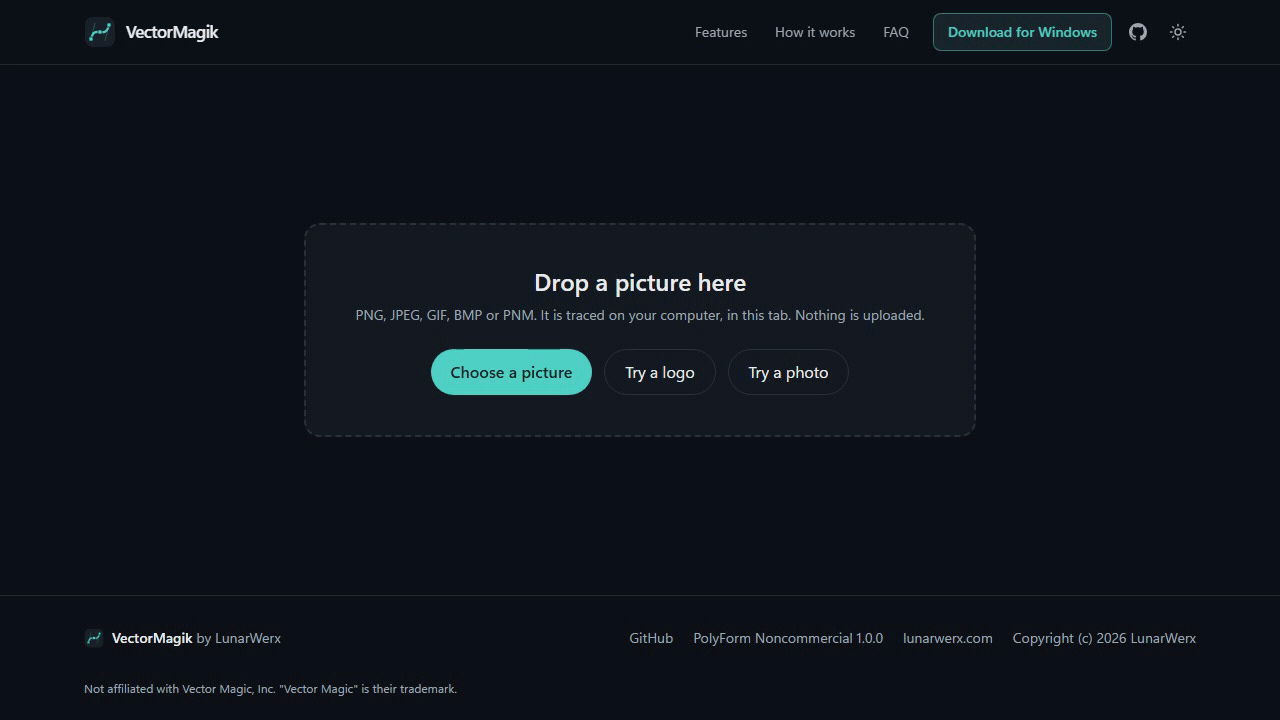Select the Try a logo sample
The width and height of the screenshot is (1280, 720).
[660, 372]
